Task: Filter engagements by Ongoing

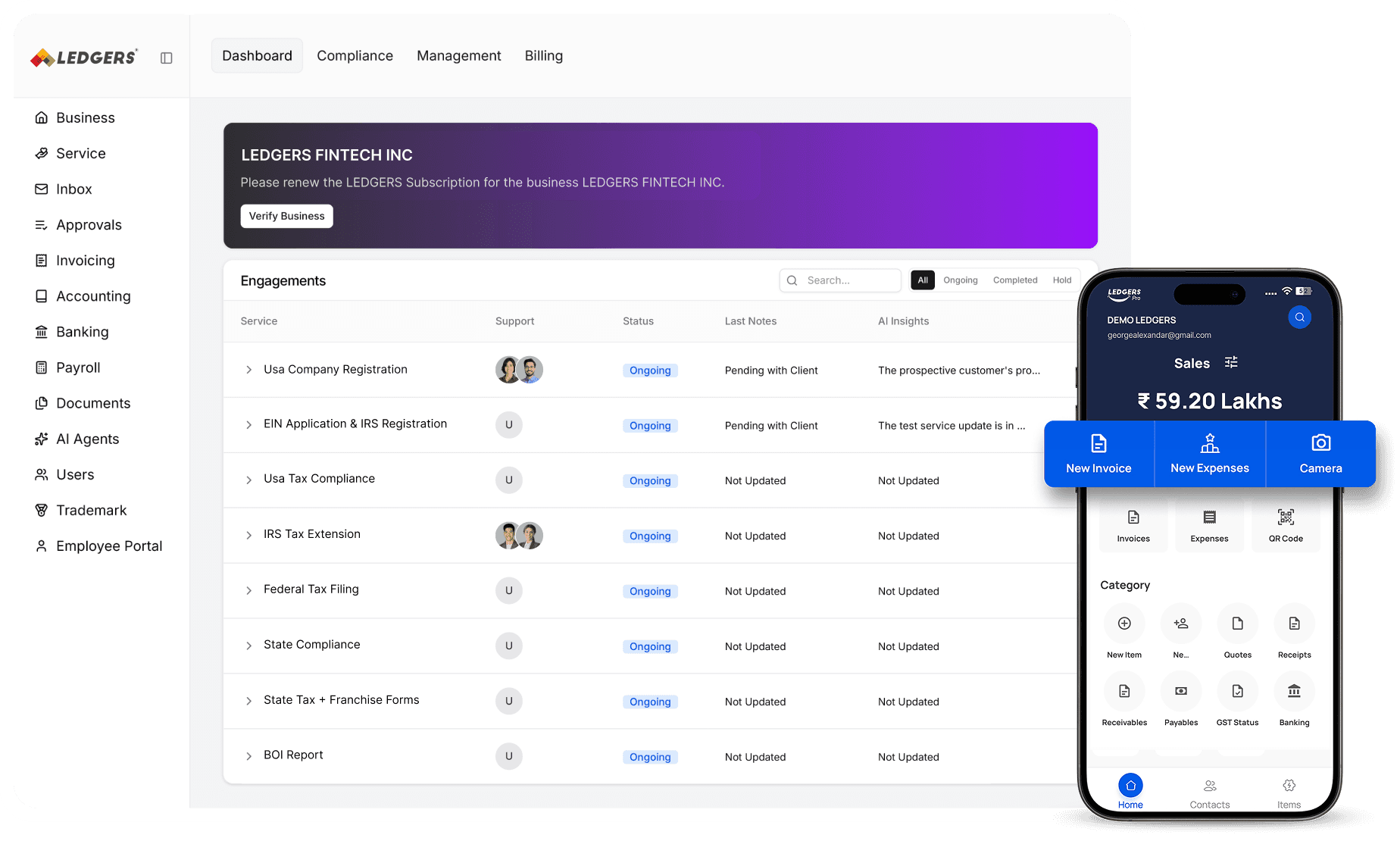Action: (961, 280)
